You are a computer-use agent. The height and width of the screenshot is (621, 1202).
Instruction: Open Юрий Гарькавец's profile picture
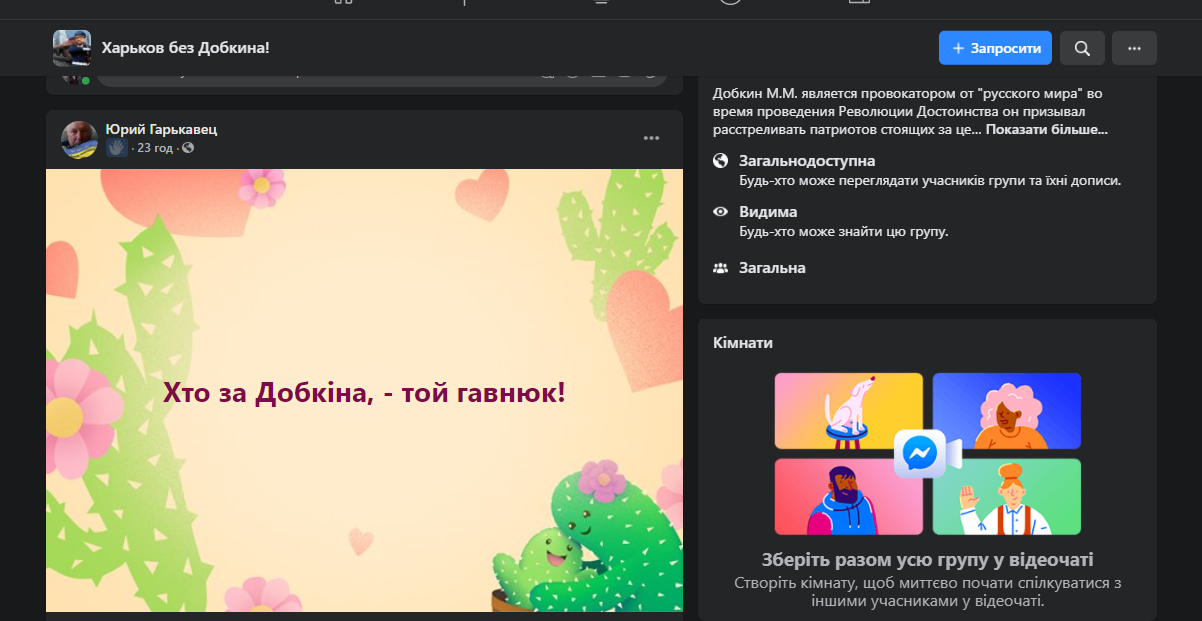(80, 139)
